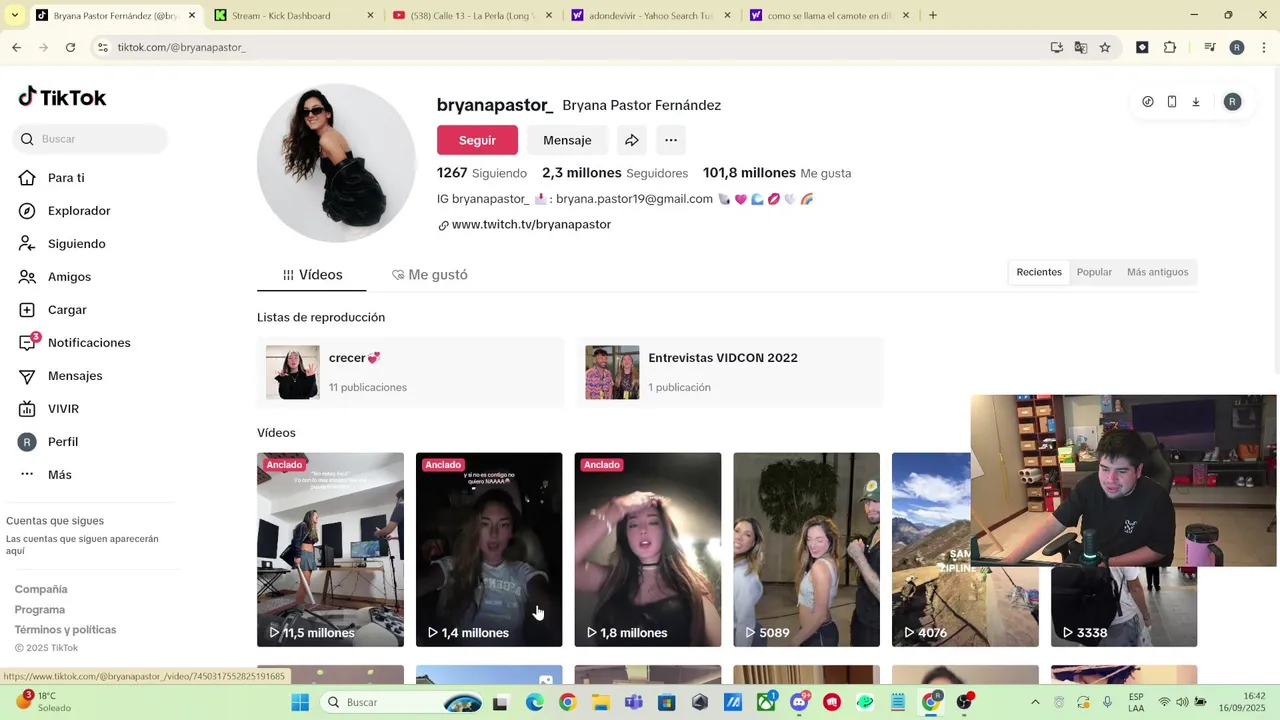Switch to the Me gustó tab
Viewport: 1280px width, 720px height.
click(x=430, y=275)
